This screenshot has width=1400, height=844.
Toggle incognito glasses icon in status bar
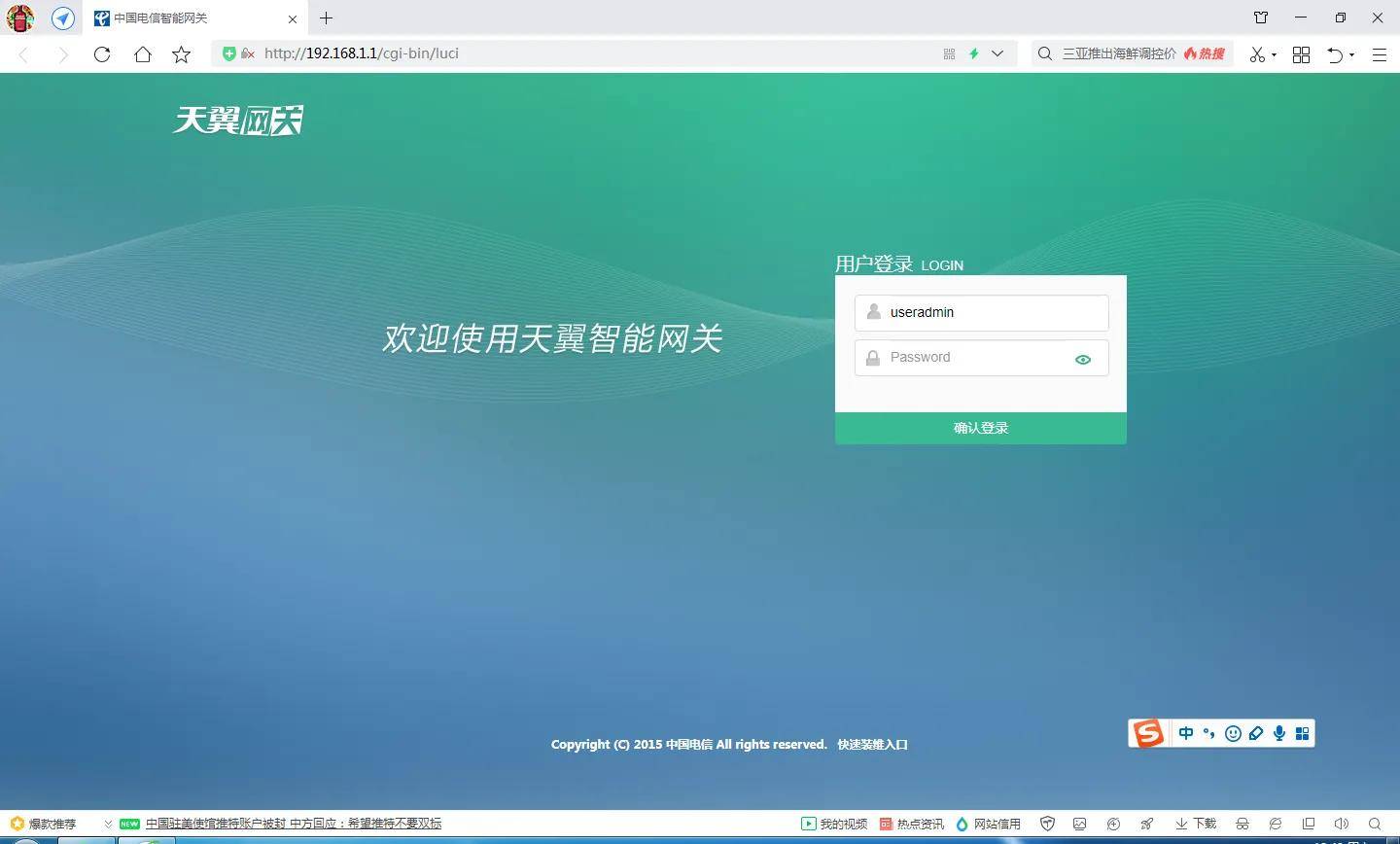(x=1242, y=824)
